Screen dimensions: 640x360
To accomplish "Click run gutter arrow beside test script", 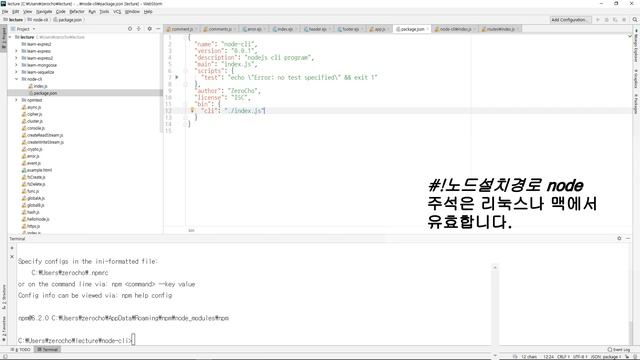I will click(177, 77).
